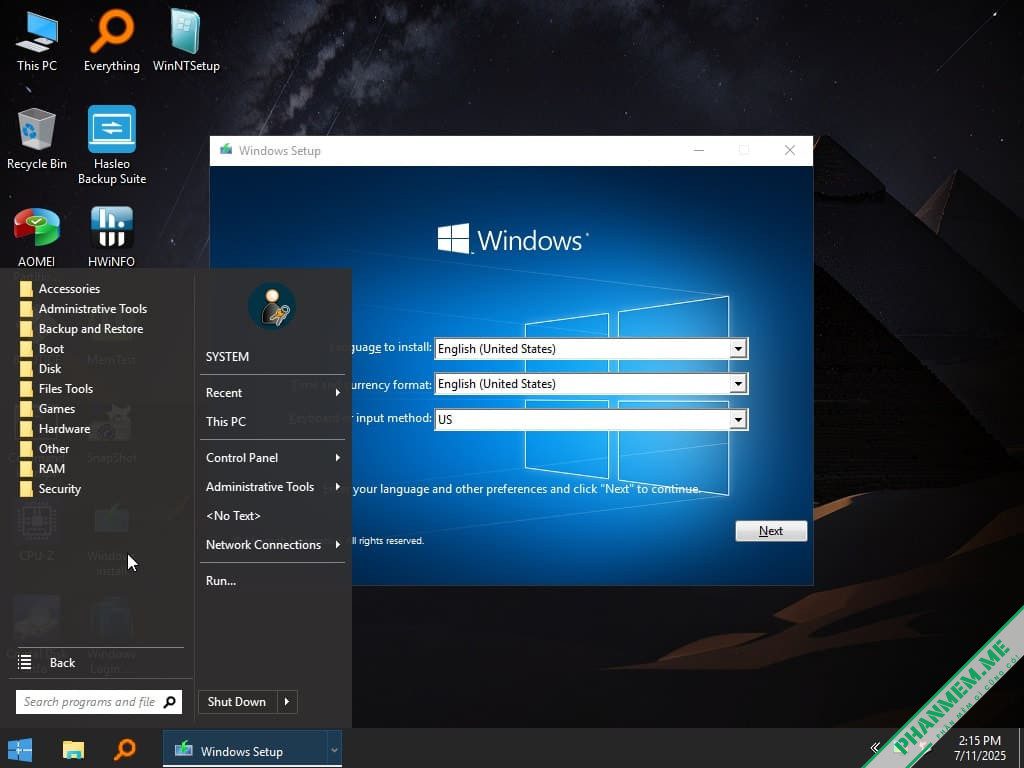Select This PC in Start menu

(272, 422)
